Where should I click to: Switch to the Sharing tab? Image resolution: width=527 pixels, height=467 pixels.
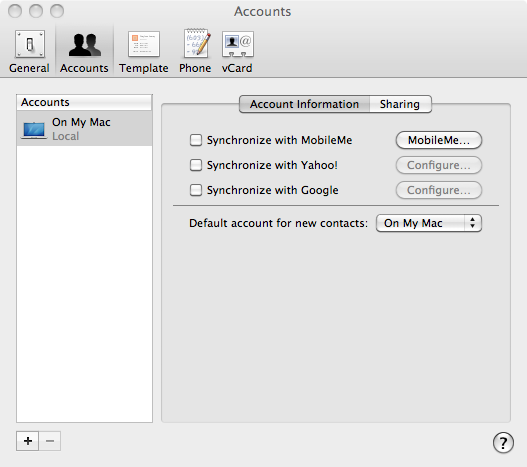click(x=400, y=104)
